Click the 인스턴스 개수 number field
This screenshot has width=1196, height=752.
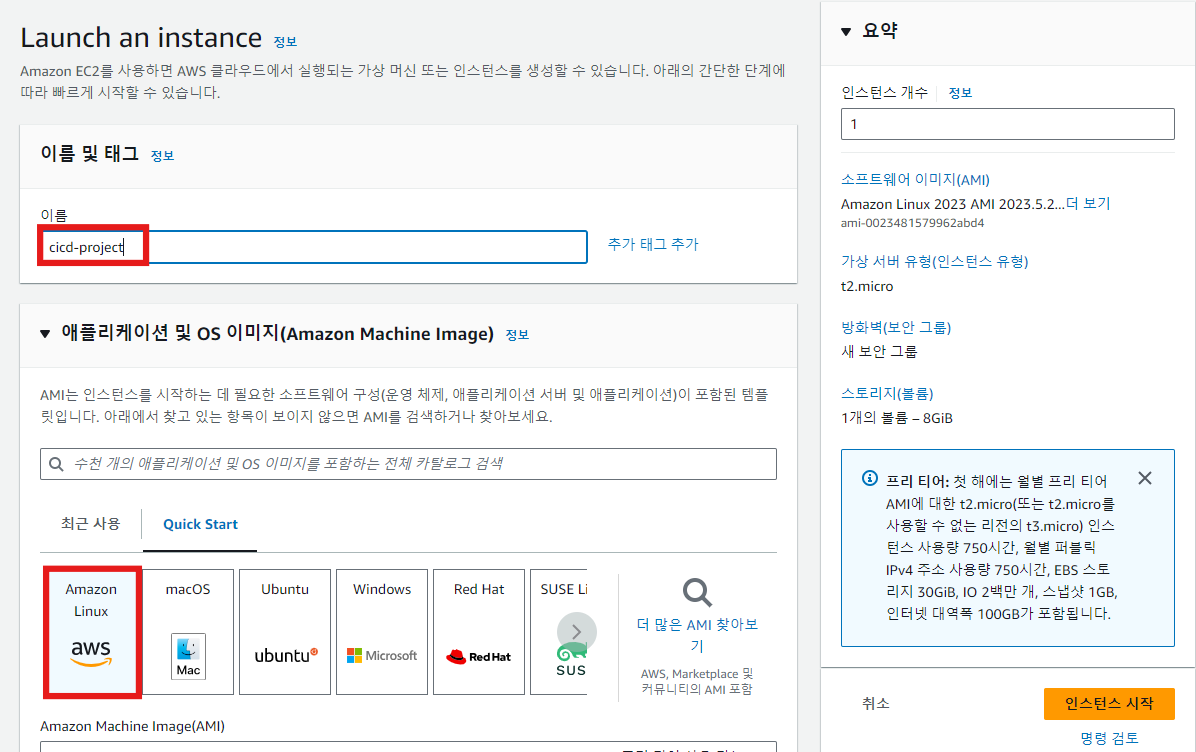pyautogui.click(x=1007, y=124)
